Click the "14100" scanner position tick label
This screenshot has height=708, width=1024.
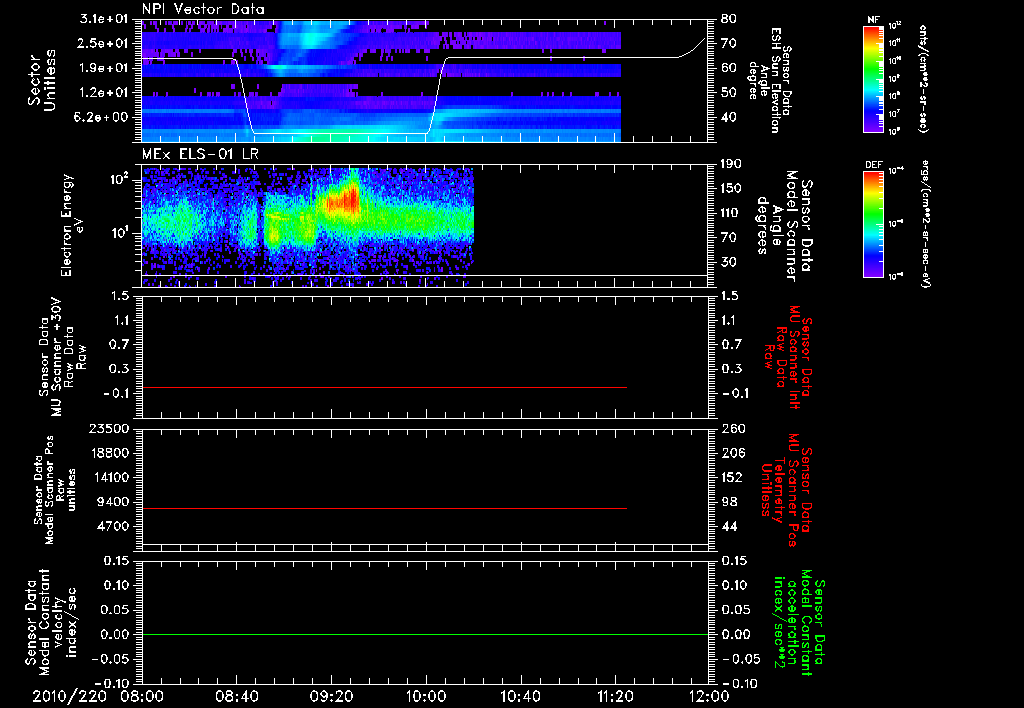coord(108,477)
